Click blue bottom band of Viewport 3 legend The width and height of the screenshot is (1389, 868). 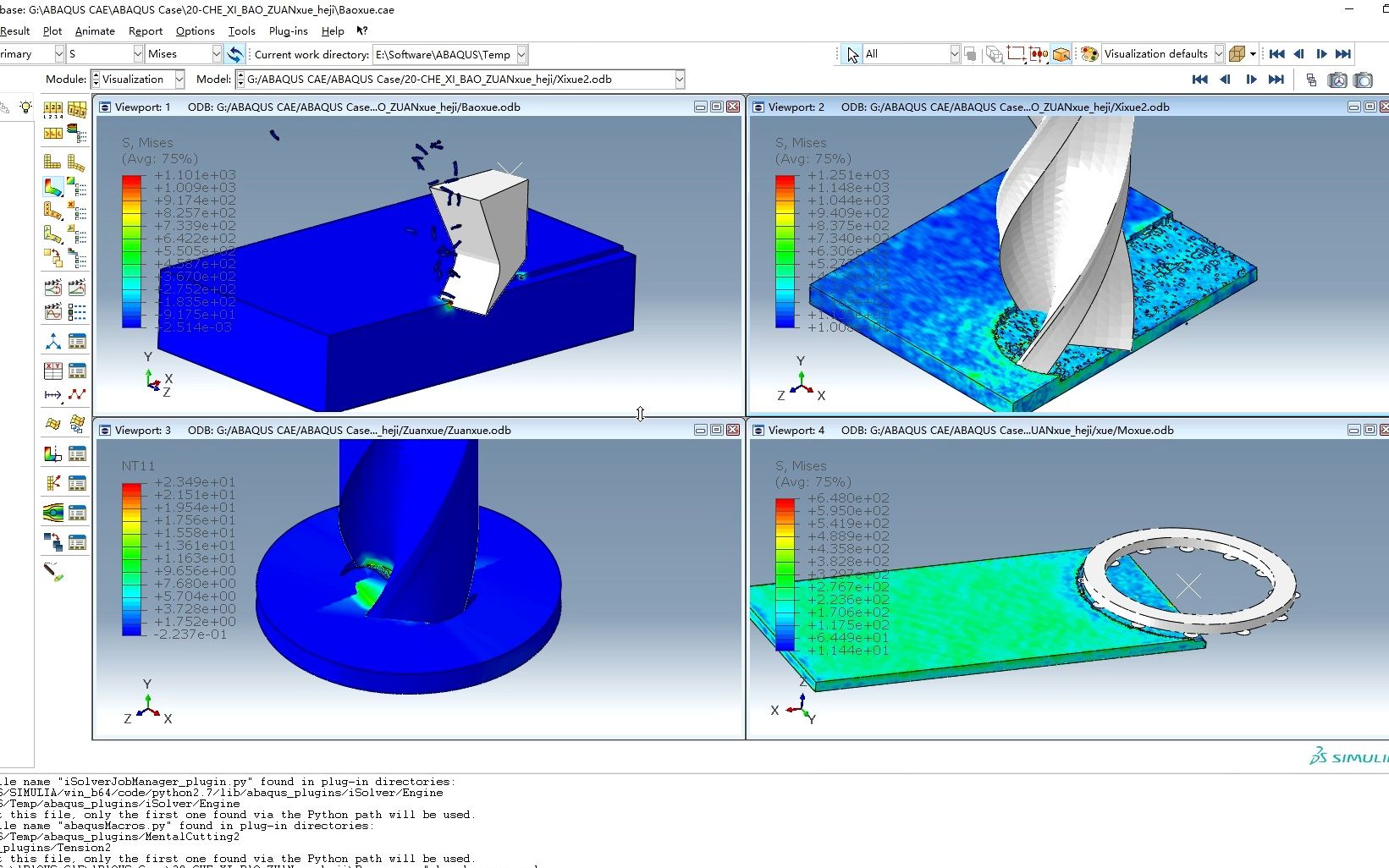point(132,628)
